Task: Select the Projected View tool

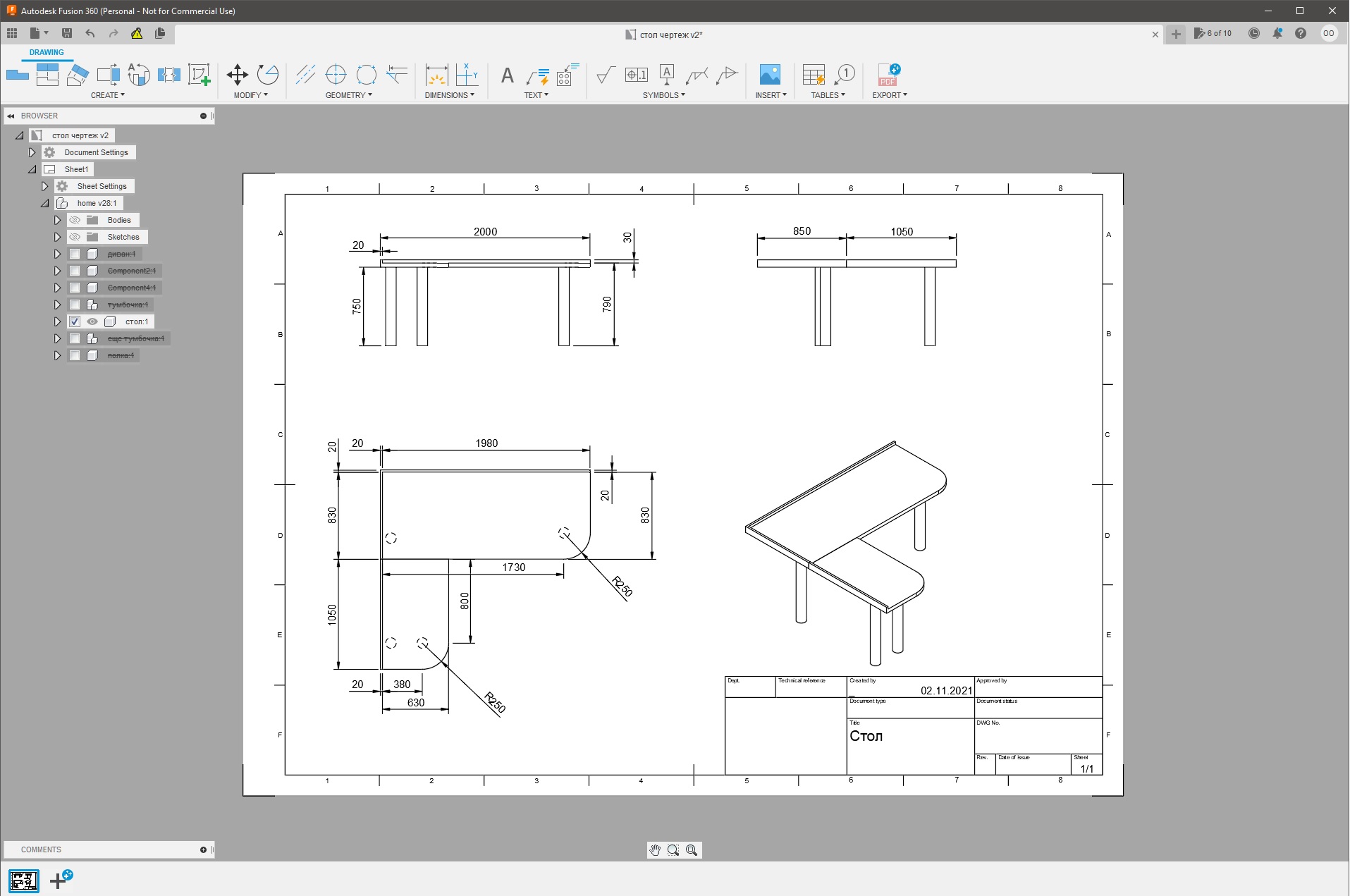Action: tap(47, 75)
